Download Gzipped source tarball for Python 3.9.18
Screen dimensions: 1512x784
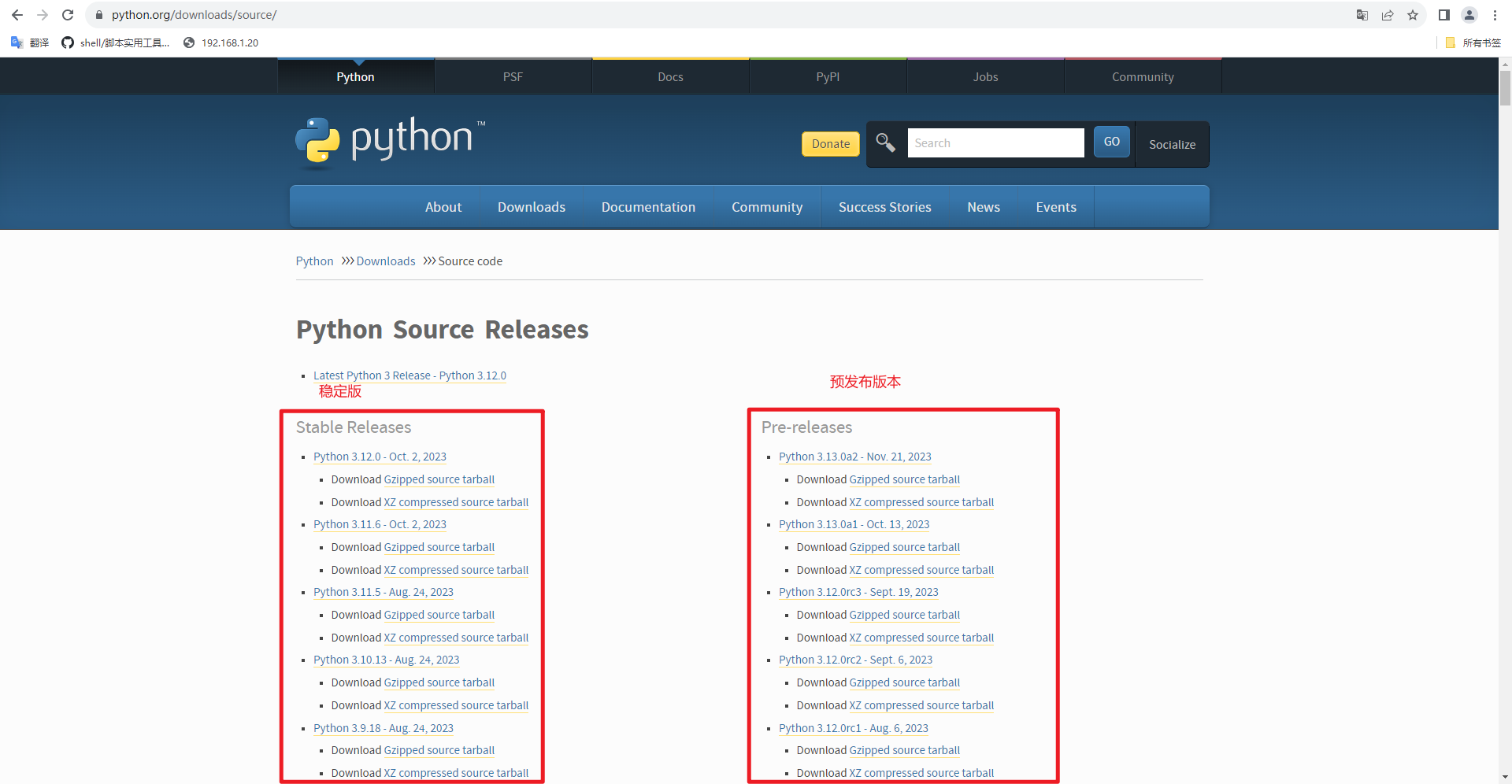(439, 750)
